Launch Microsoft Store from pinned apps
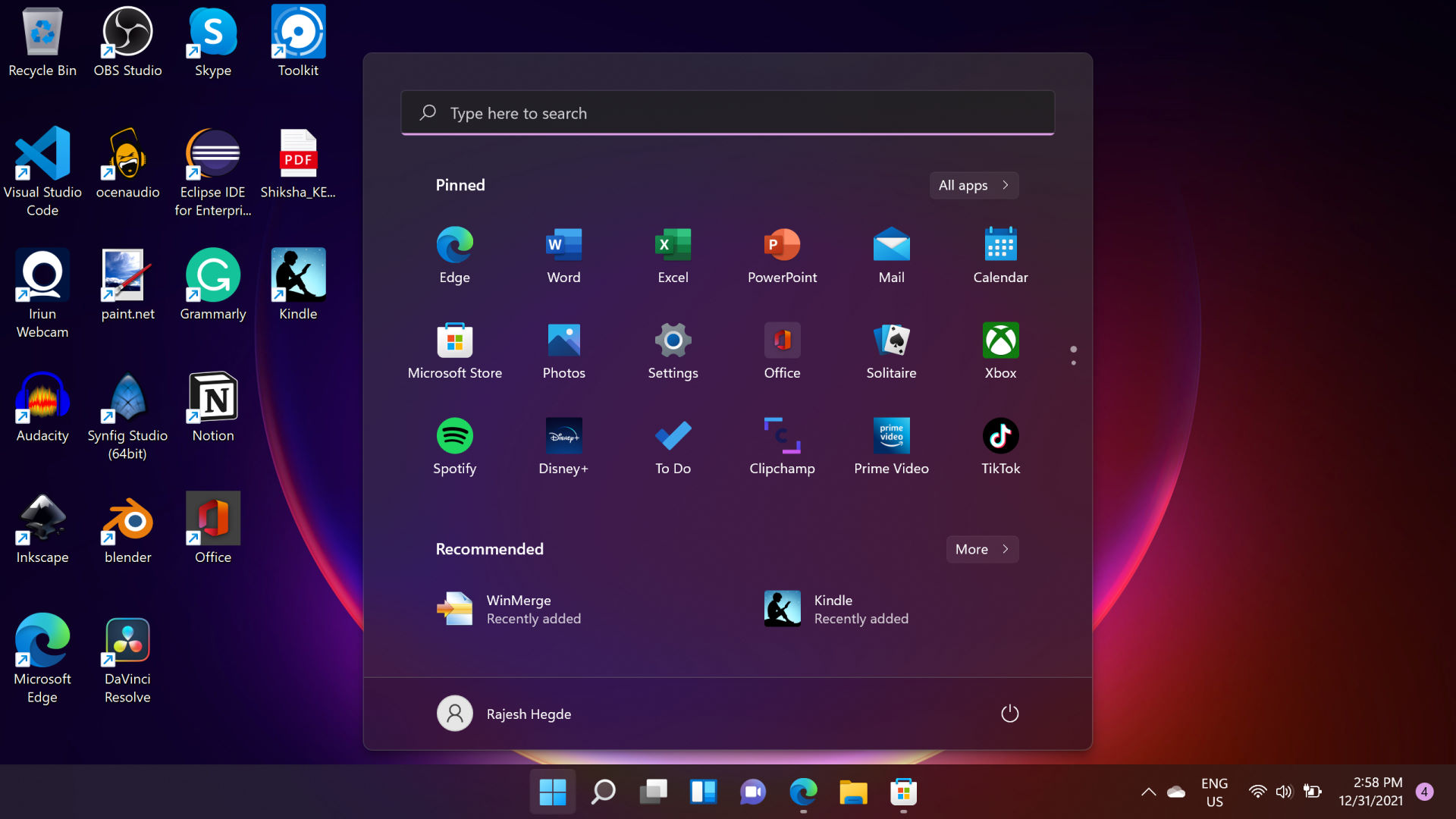Image resolution: width=1456 pixels, height=819 pixels. click(x=454, y=352)
